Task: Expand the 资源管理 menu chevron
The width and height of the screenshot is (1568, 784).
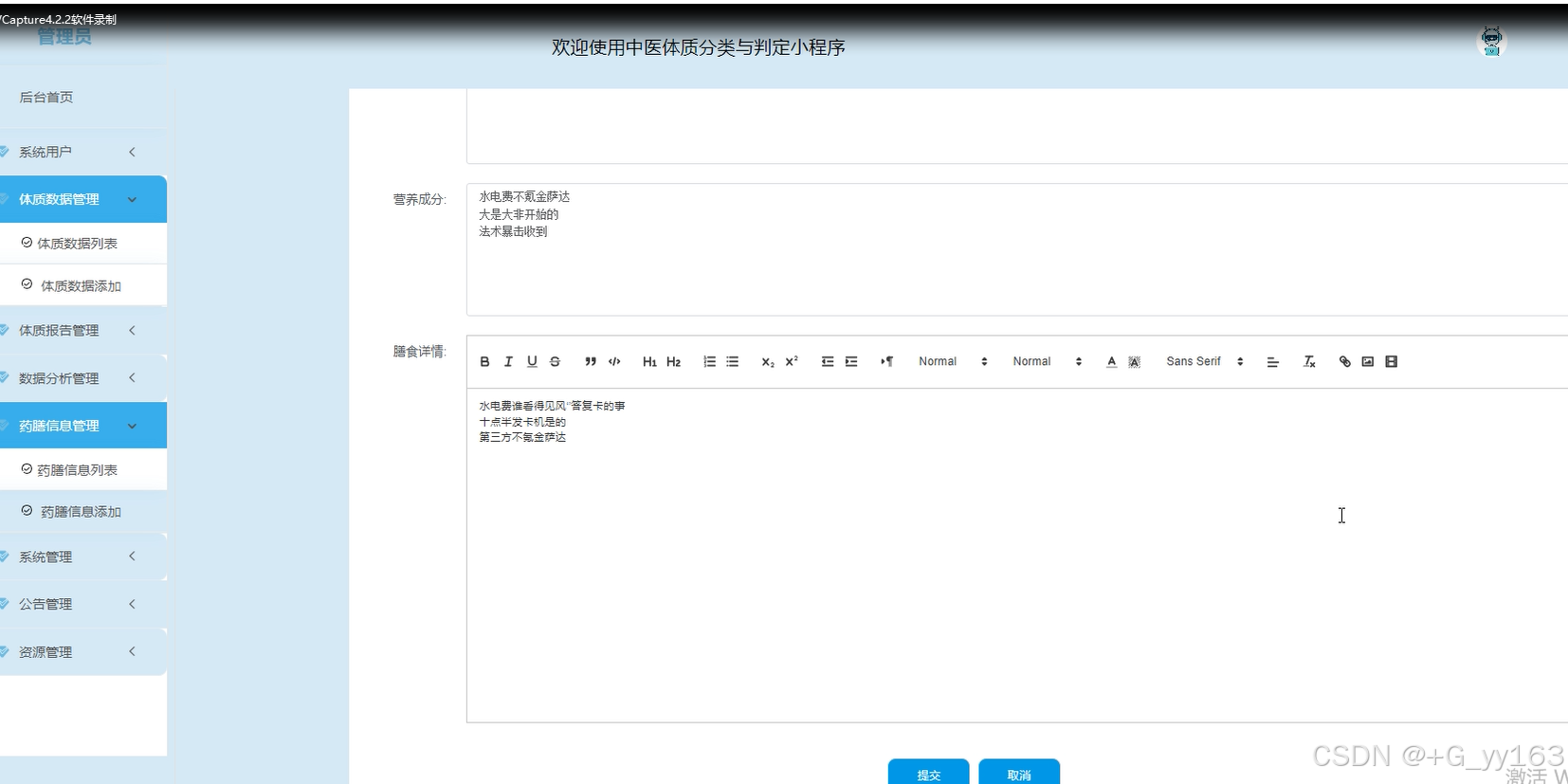Action: pos(132,651)
